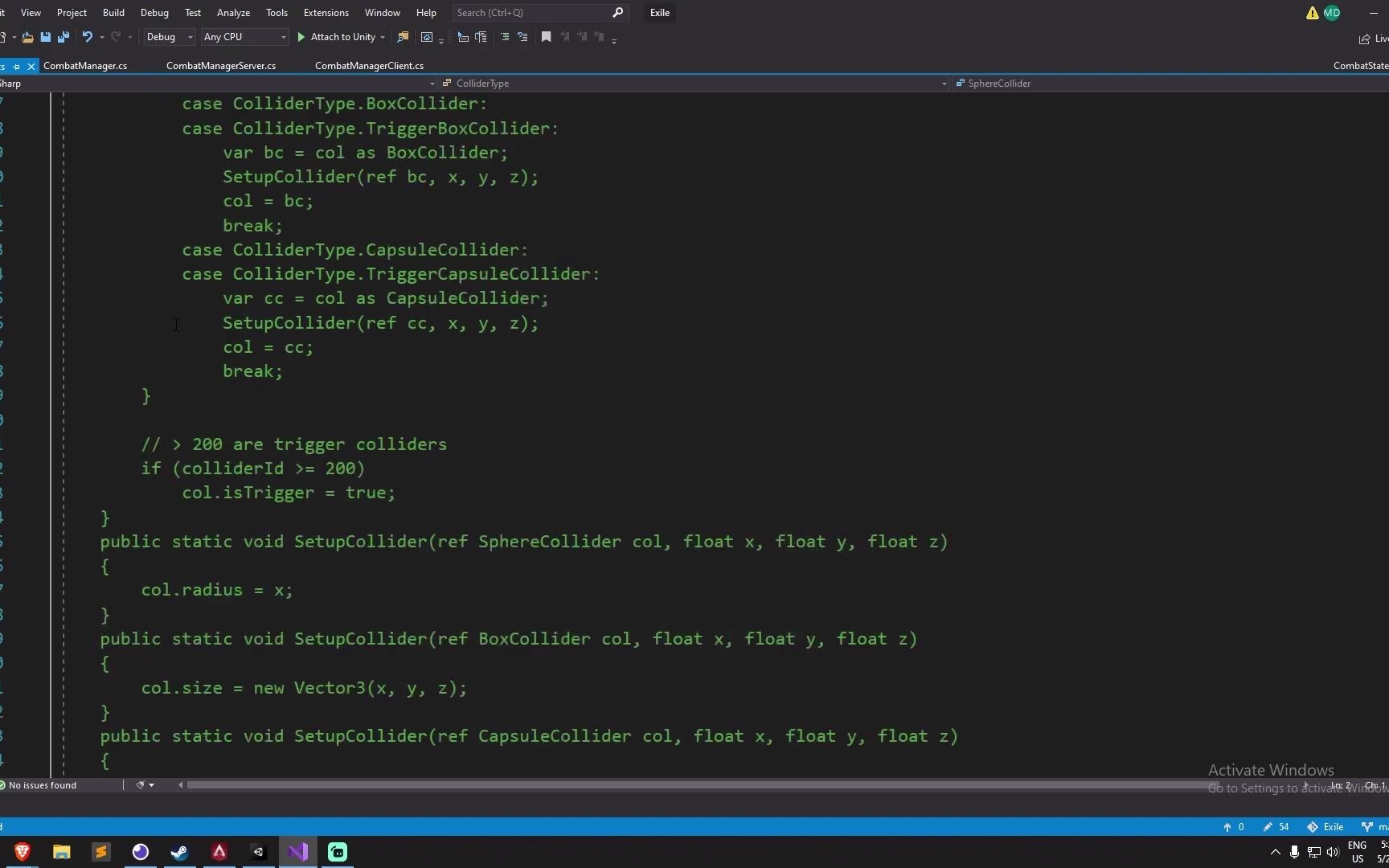Open a file with the Open File icon
The height and width of the screenshot is (868, 1389).
[27, 37]
